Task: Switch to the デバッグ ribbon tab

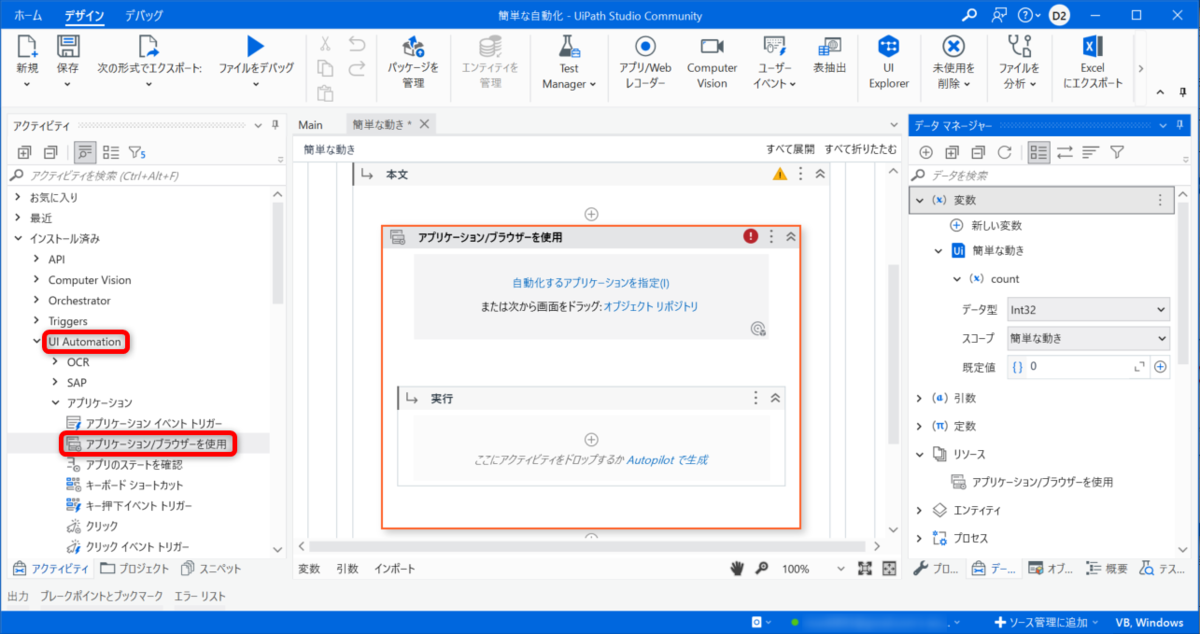Action: [144, 16]
